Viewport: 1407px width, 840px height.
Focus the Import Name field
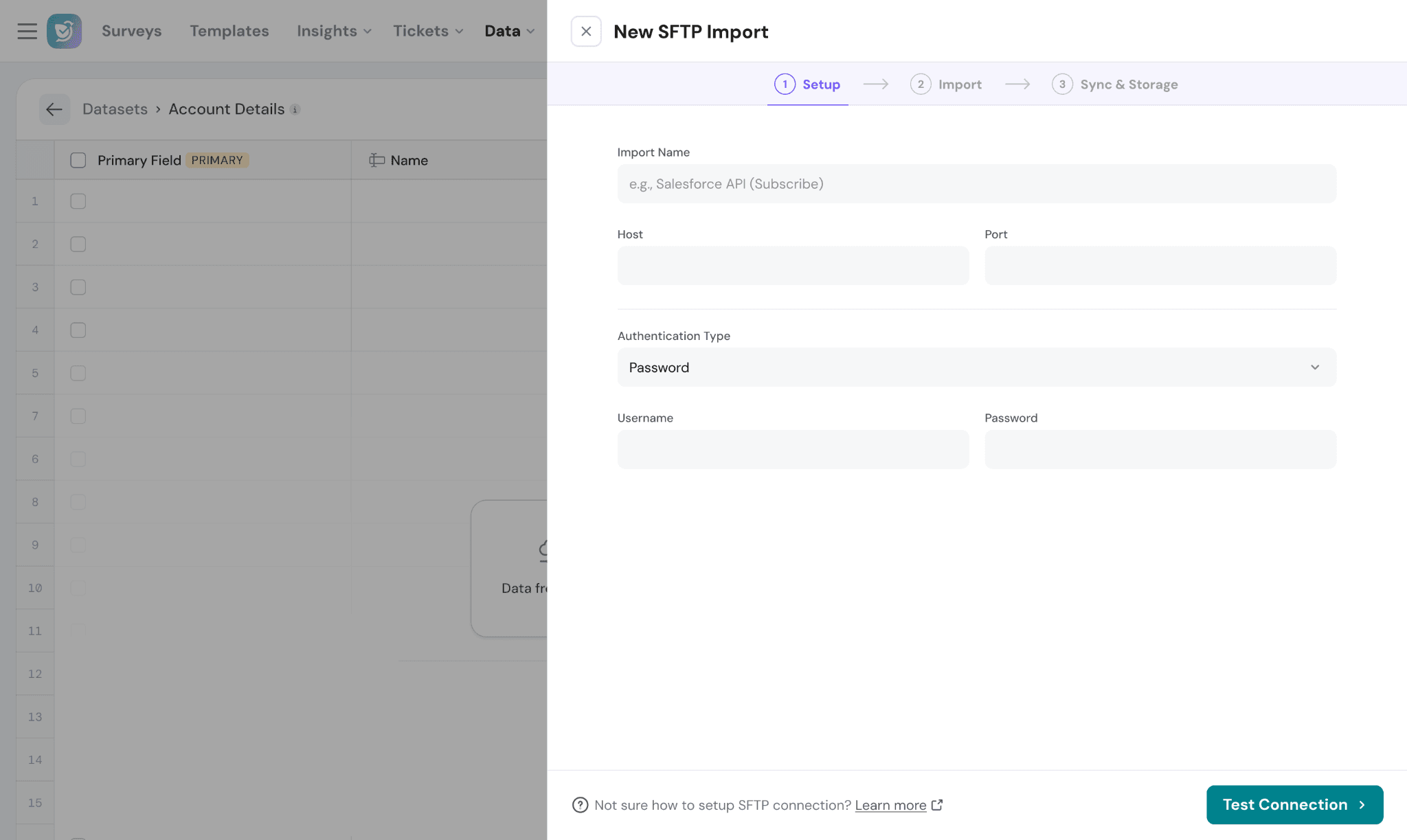[976, 183]
